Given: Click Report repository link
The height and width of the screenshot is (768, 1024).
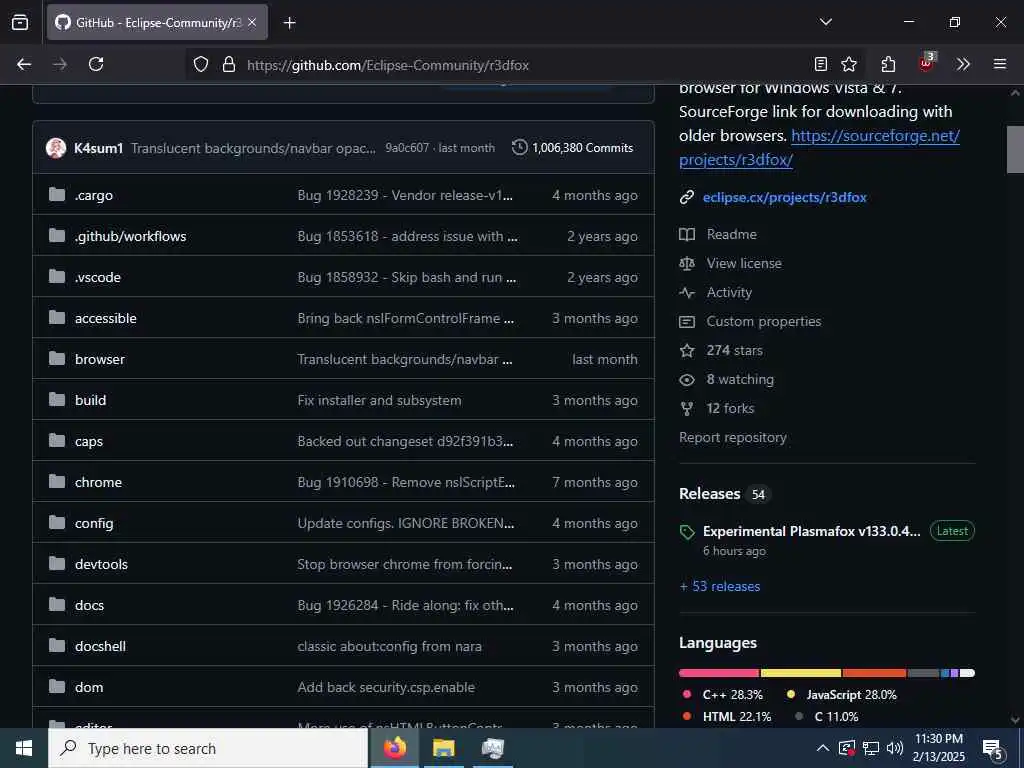Looking at the screenshot, I should [x=733, y=438].
